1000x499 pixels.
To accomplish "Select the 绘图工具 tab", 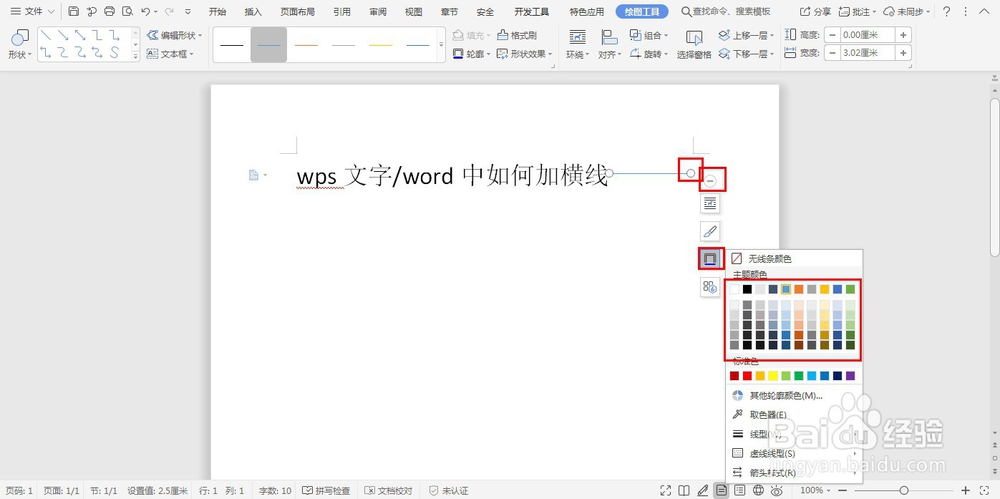I will (642, 11).
